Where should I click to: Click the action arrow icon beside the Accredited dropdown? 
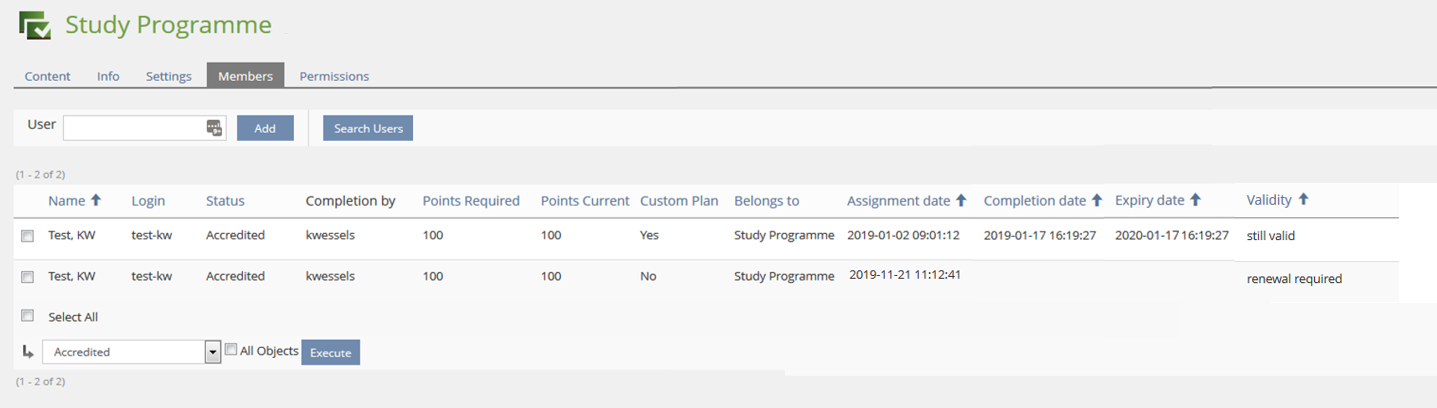(28, 351)
